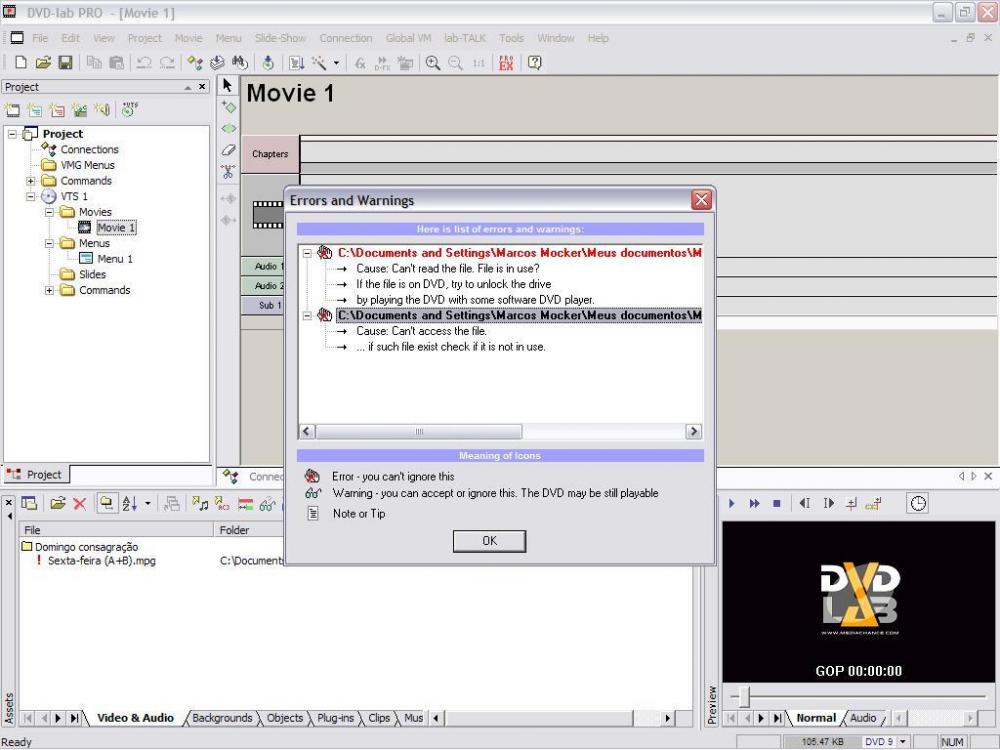Select Menu 1 in project tree
This screenshot has width=1000, height=750.
[x=114, y=259]
